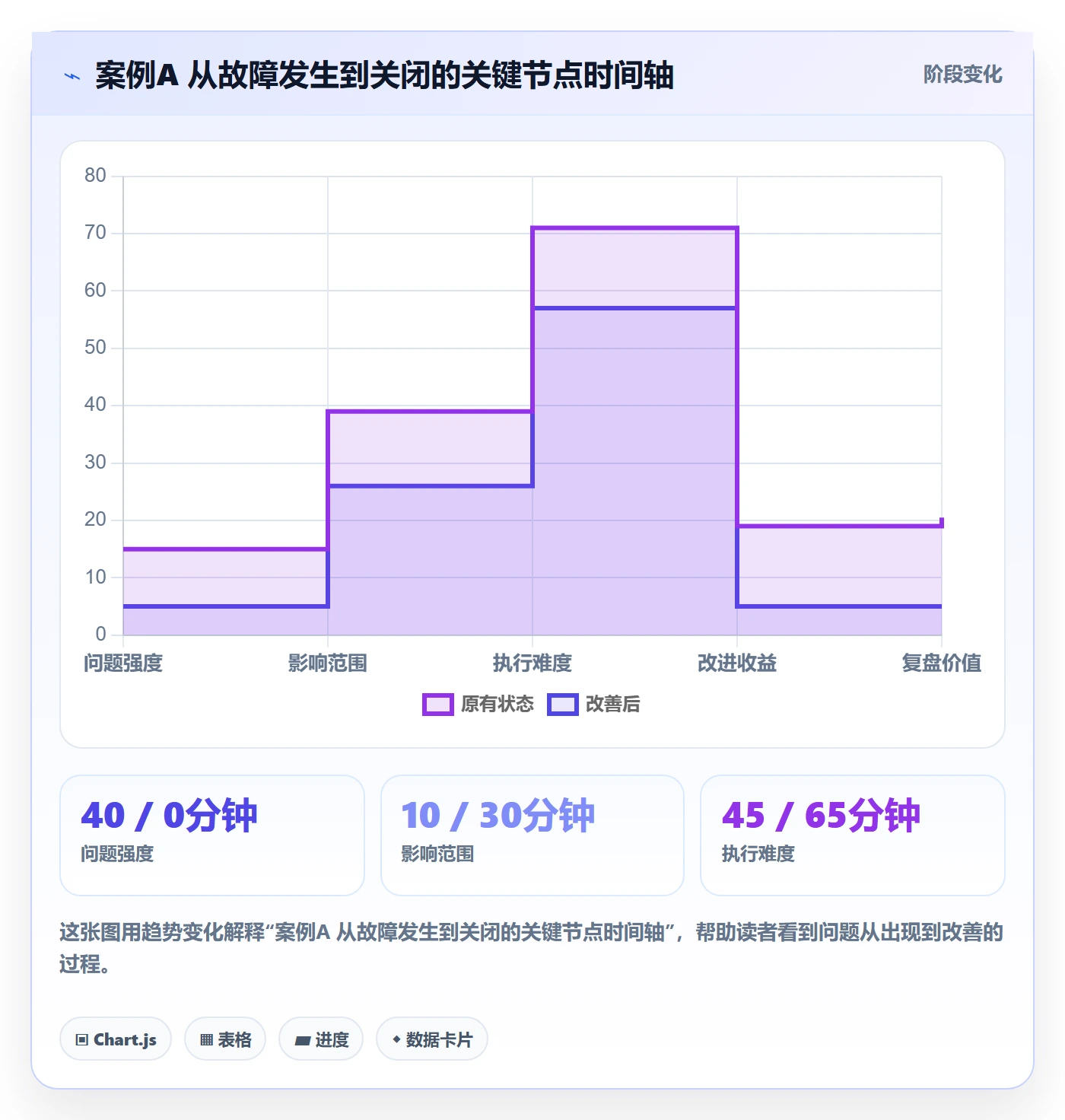Click the 改善后 legend label
Screen dimensions: 1065x1120
click(612, 705)
